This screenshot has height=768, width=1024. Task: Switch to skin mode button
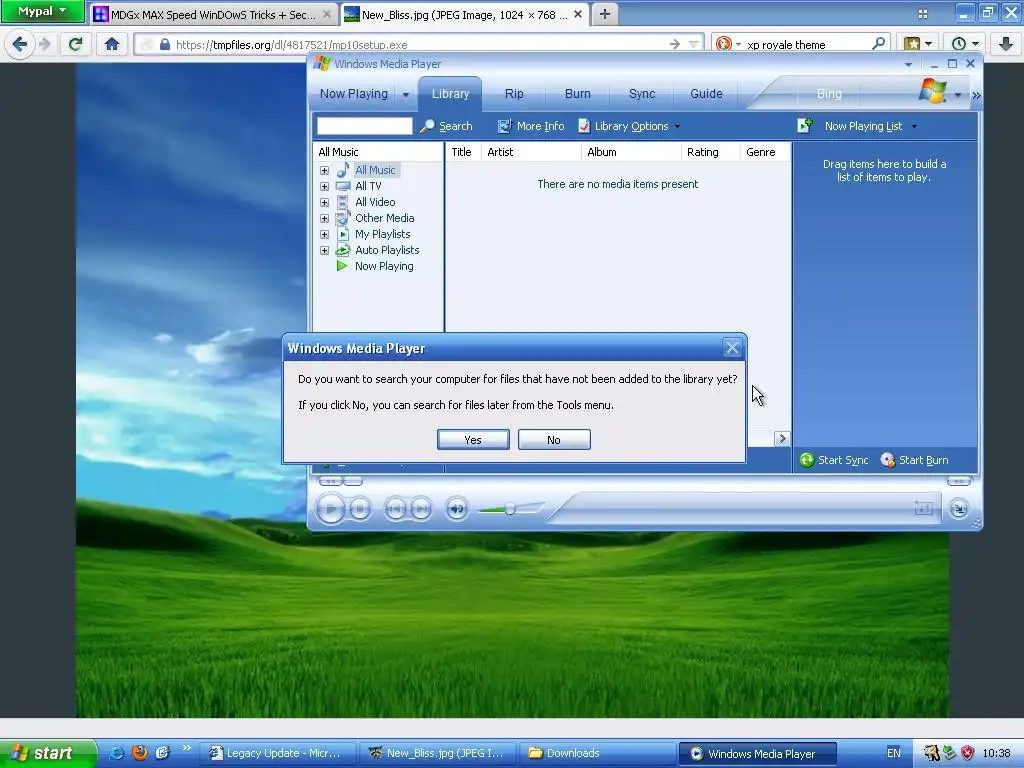959,508
